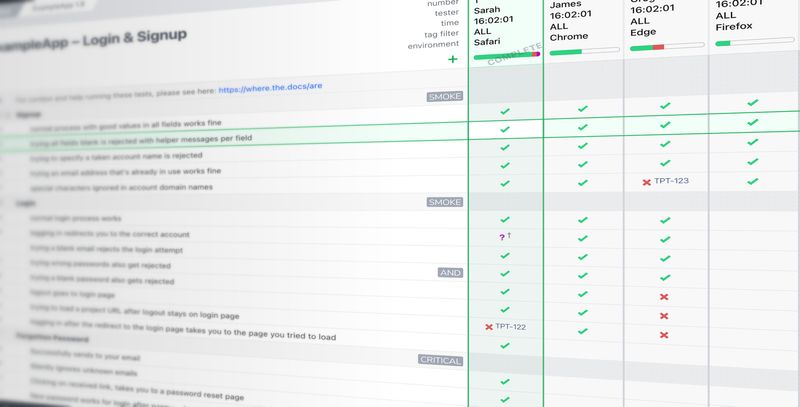The width and height of the screenshot is (800, 407).
Task: Open the TPT-123 issue reference
Action: [x=671, y=181]
